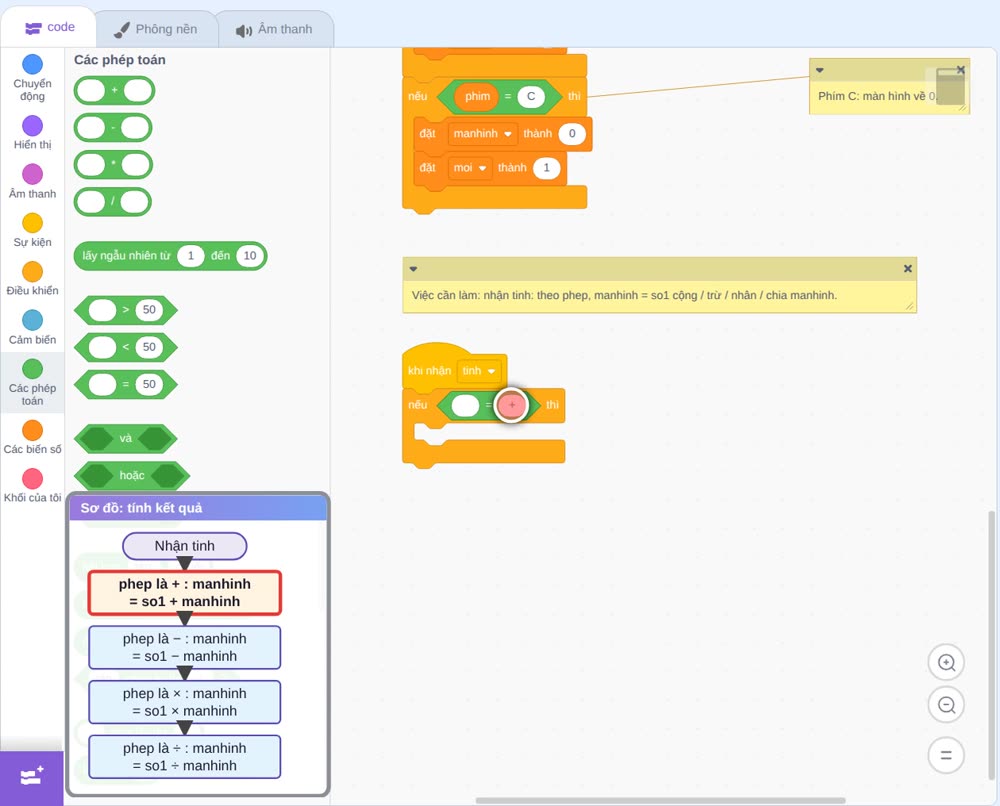Image resolution: width=1000 pixels, height=806 pixels.
Task: Zoom out of the workspace
Action: click(946, 705)
